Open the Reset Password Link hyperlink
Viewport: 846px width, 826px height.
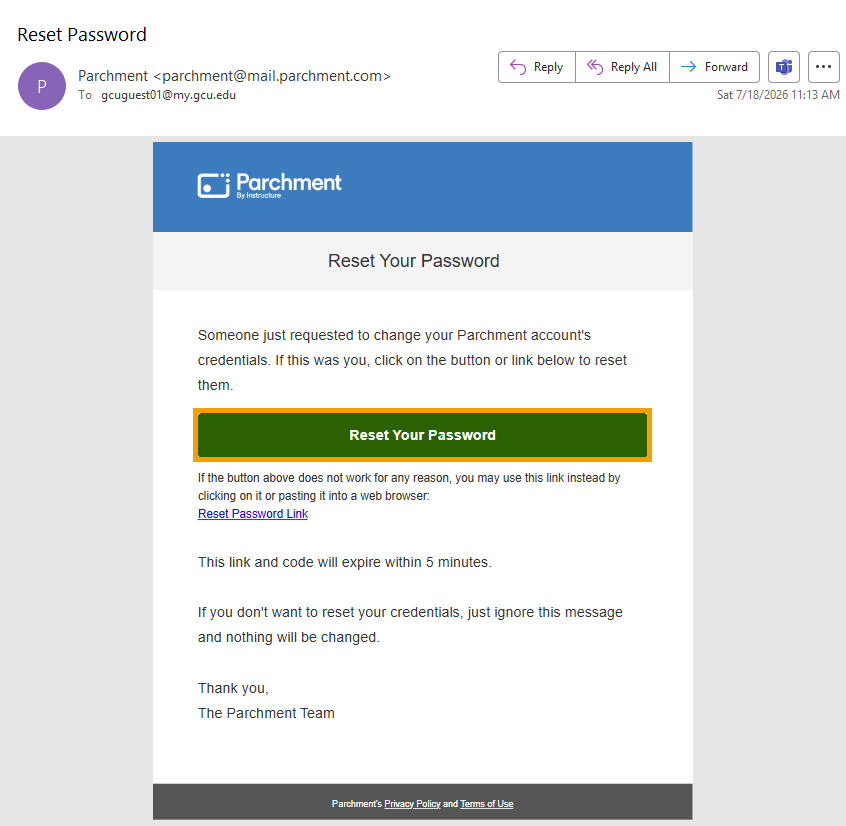[253, 514]
